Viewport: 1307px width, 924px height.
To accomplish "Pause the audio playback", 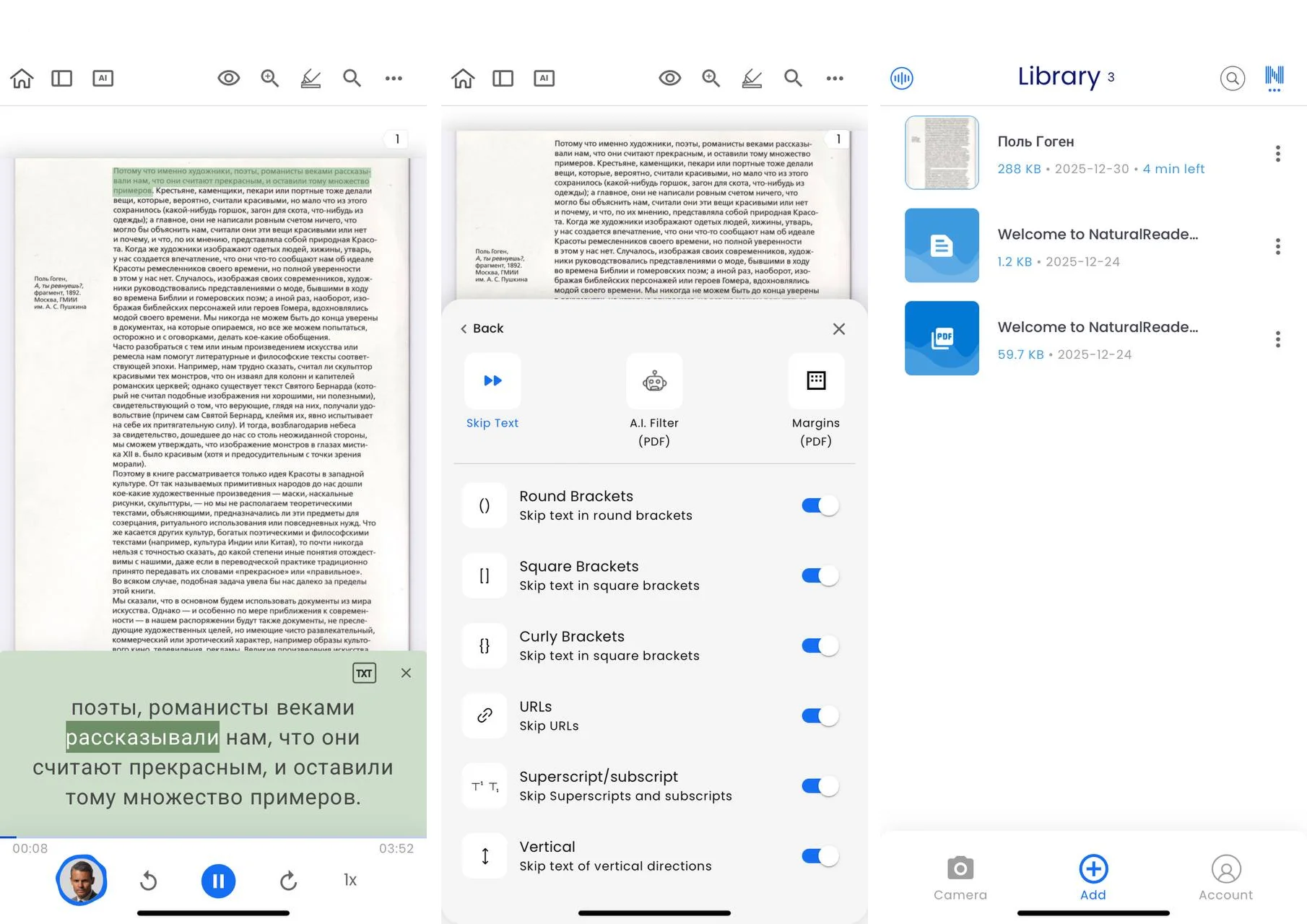I will pyautogui.click(x=218, y=881).
